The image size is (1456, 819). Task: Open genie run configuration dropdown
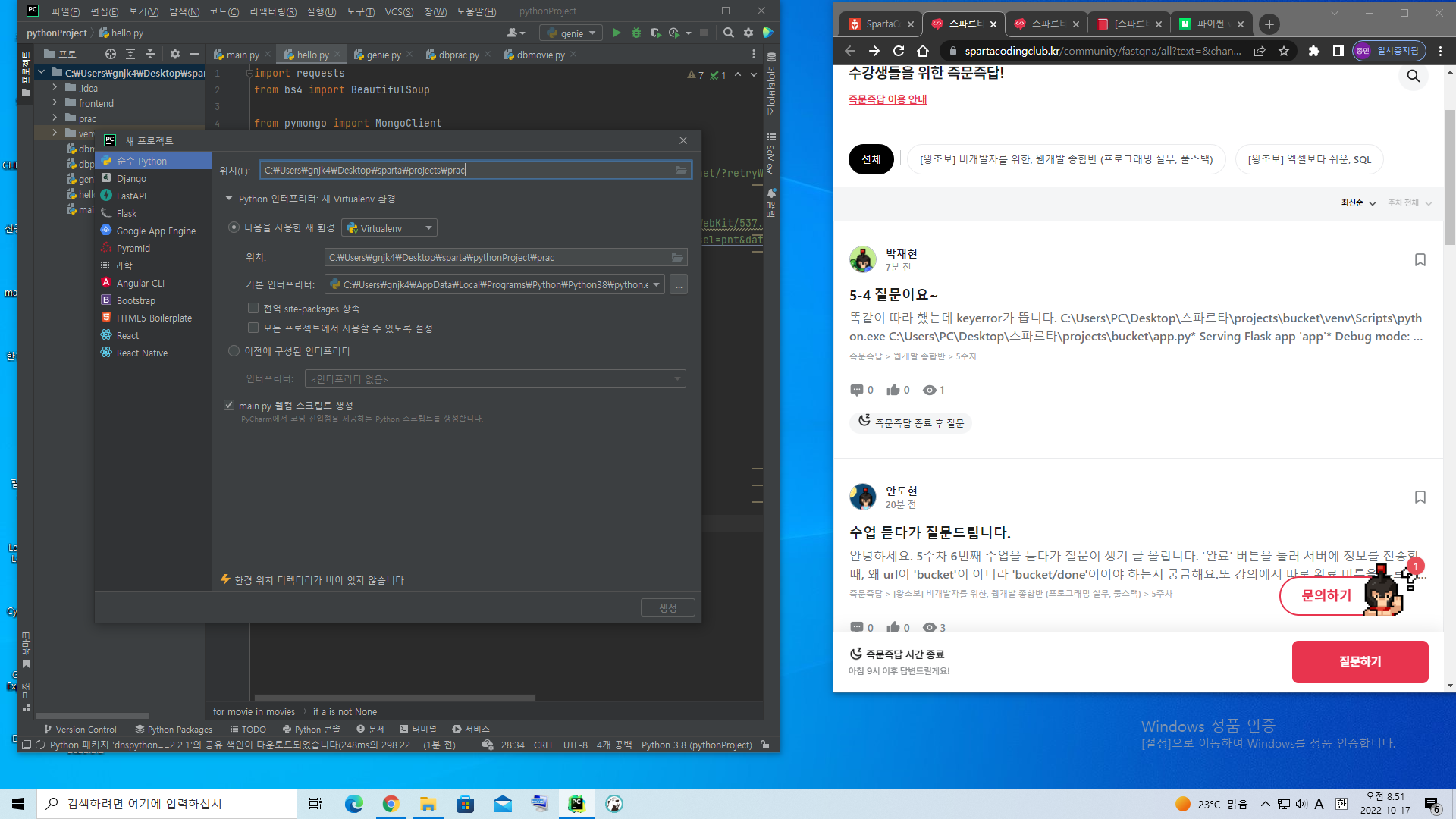(571, 33)
